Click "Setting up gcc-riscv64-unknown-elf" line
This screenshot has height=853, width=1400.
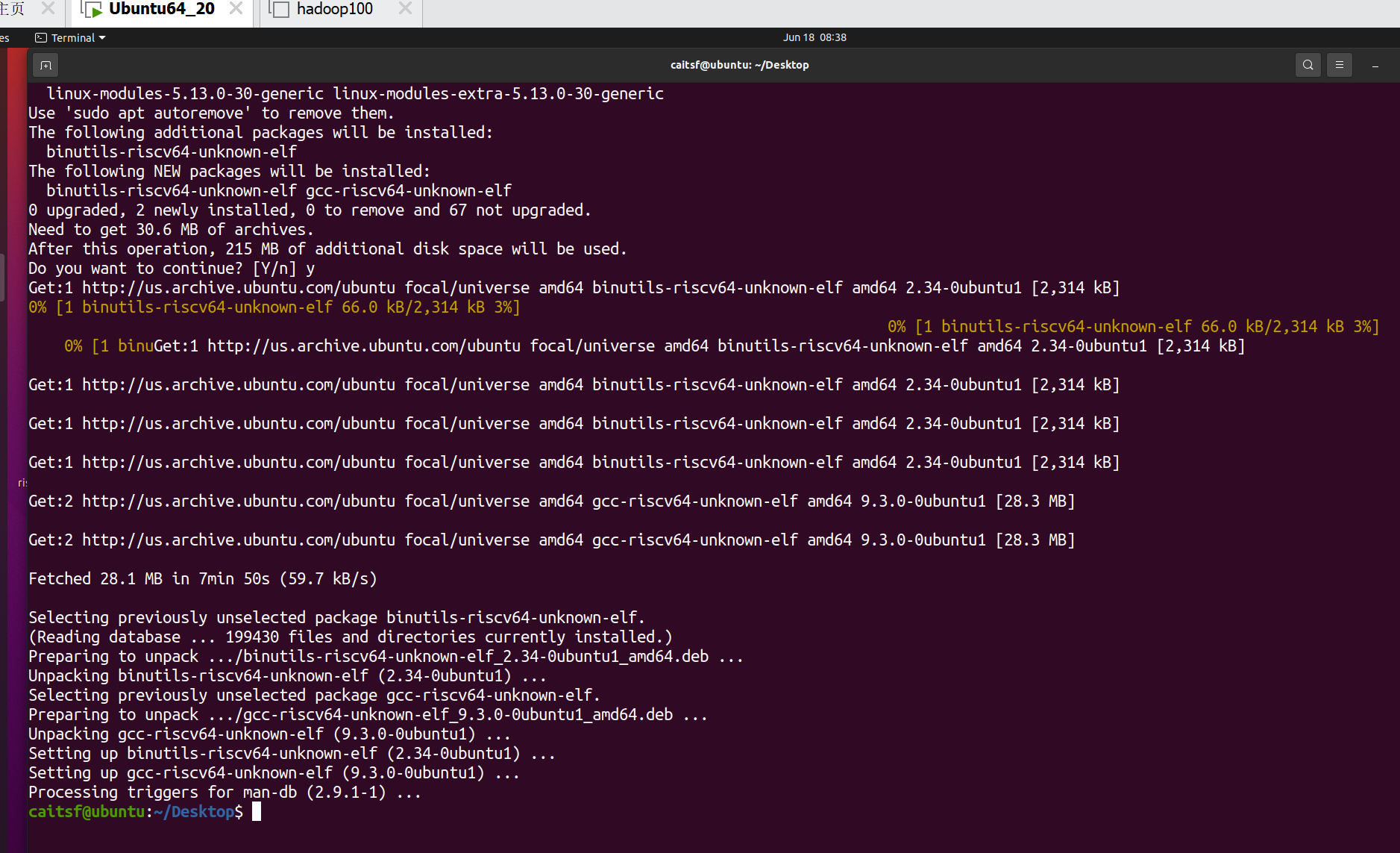[x=274, y=772]
